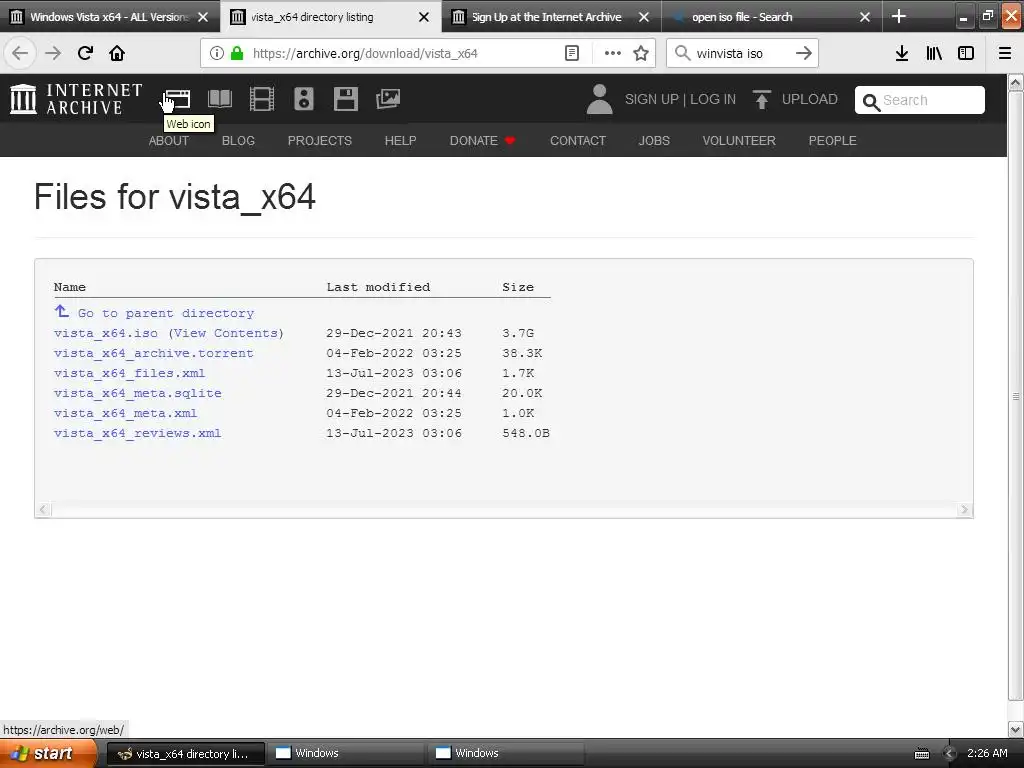Click the UPLOAD link text
Viewport: 1024px width, 768px height.
(810, 99)
